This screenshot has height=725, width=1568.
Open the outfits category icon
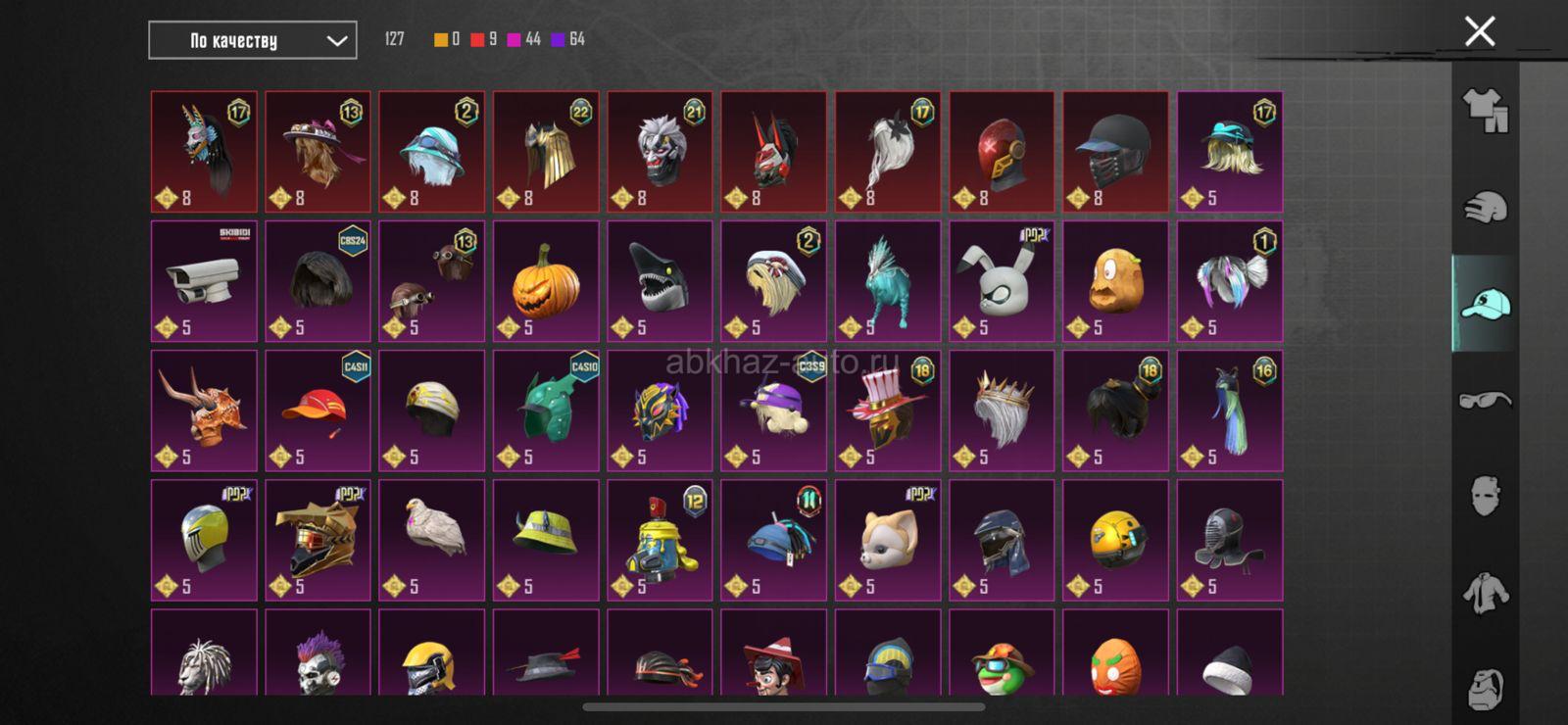coord(1486,111)
